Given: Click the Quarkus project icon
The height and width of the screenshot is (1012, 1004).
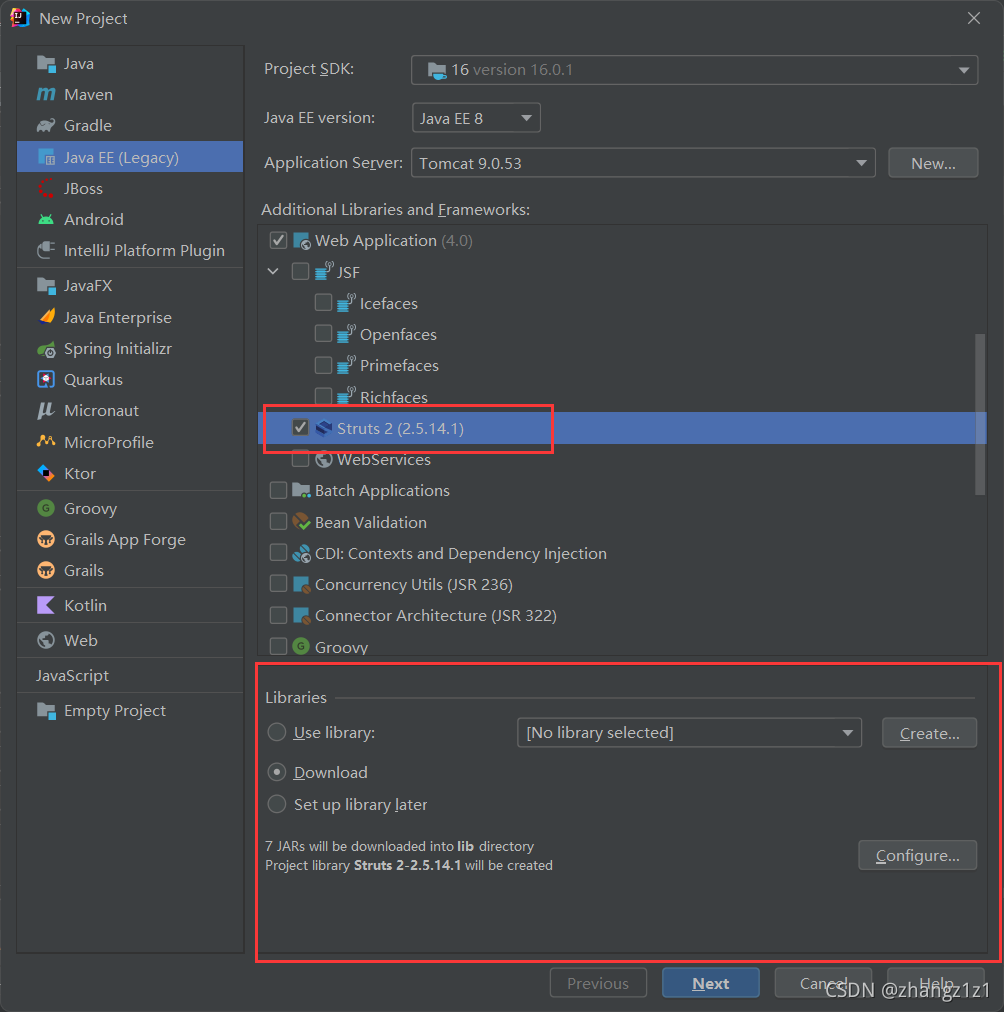Looking at the screenshot, I should [x=46, y=380].
